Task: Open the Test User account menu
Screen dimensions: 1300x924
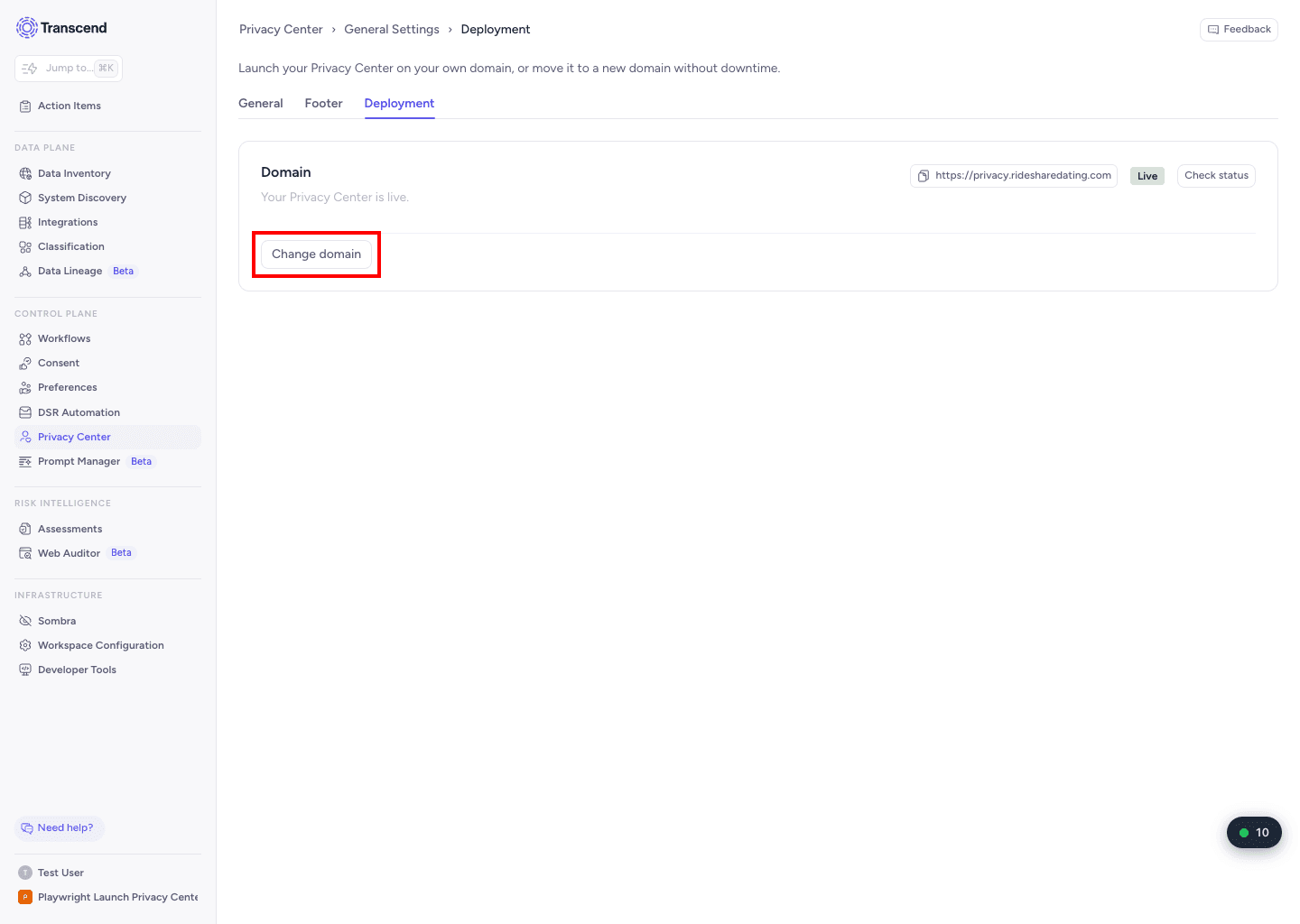Action: click(x=107, y=873)
